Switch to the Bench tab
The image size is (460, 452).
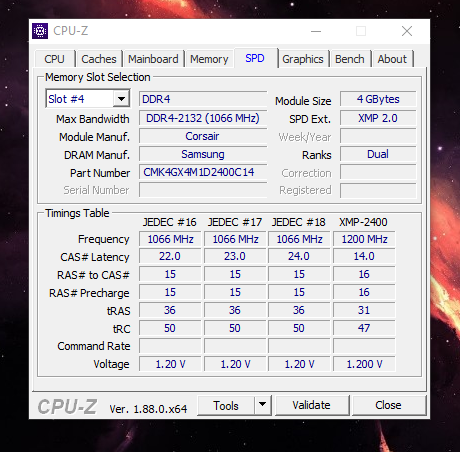pyautogui.click(x=350, y=59)
